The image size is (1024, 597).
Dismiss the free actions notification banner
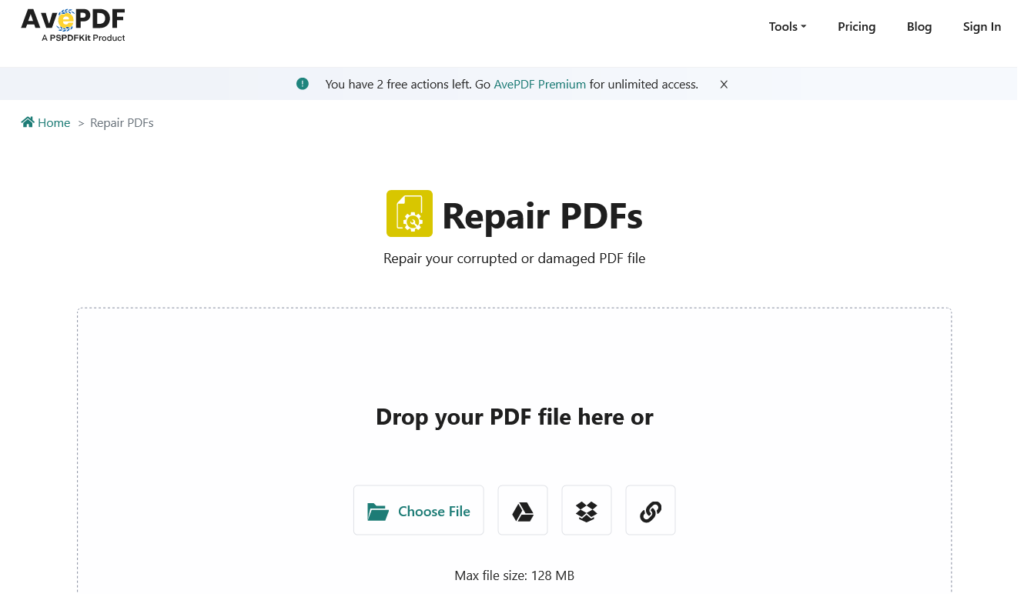click(723, 84)
